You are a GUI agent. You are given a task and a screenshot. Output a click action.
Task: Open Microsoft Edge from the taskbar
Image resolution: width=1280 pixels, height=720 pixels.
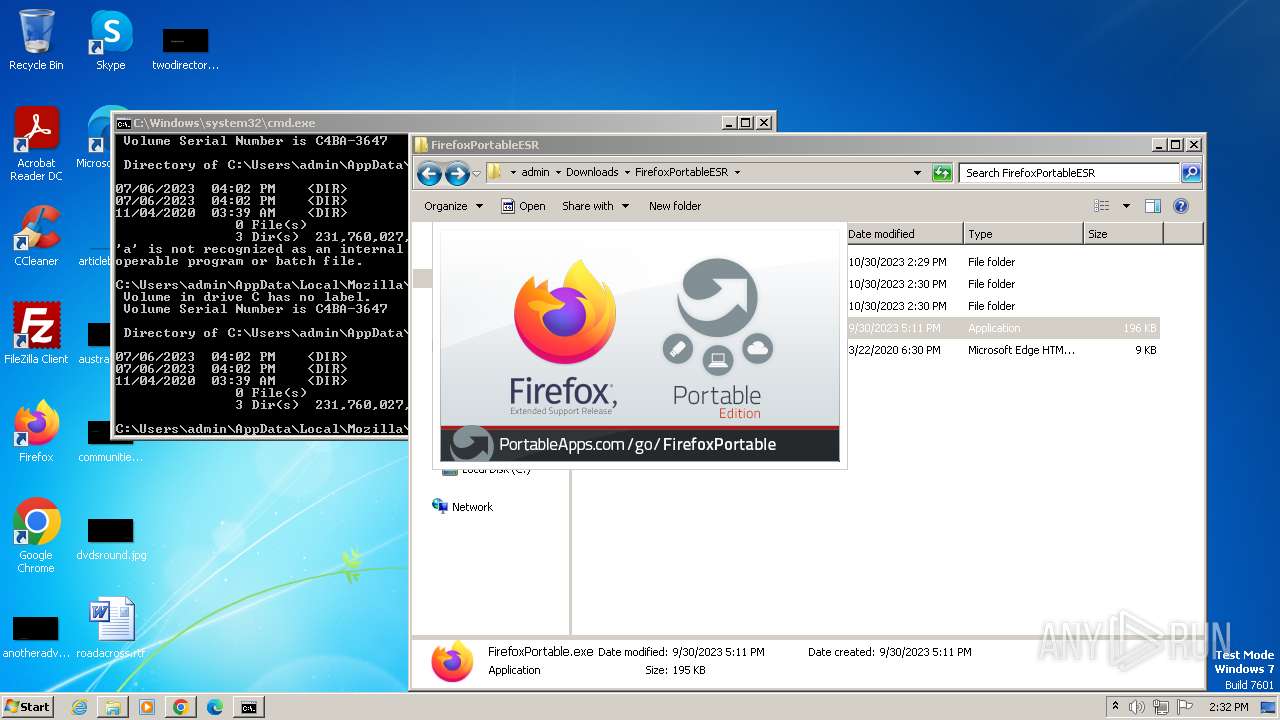point(215,707)
